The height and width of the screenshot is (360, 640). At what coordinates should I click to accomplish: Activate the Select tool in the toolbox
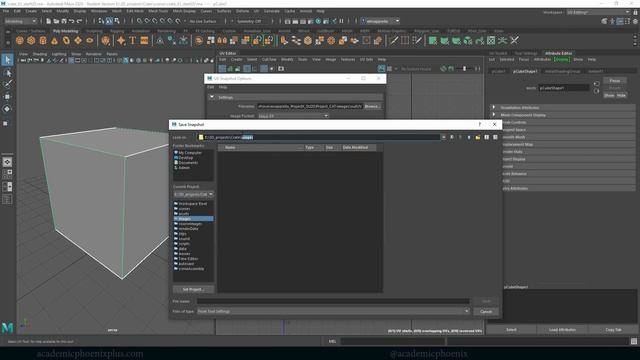coord(7,60)
